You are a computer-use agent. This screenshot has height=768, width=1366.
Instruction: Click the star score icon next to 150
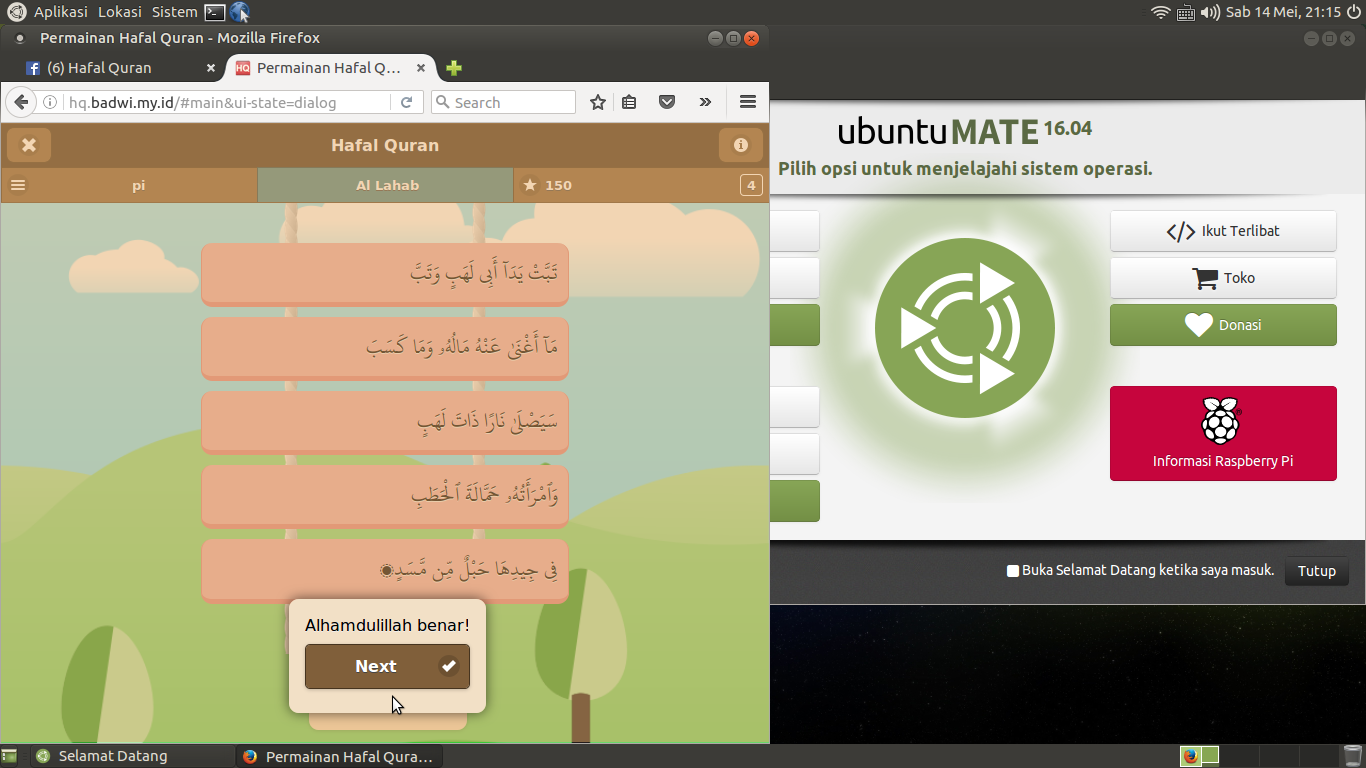click(x=530, y=185)
